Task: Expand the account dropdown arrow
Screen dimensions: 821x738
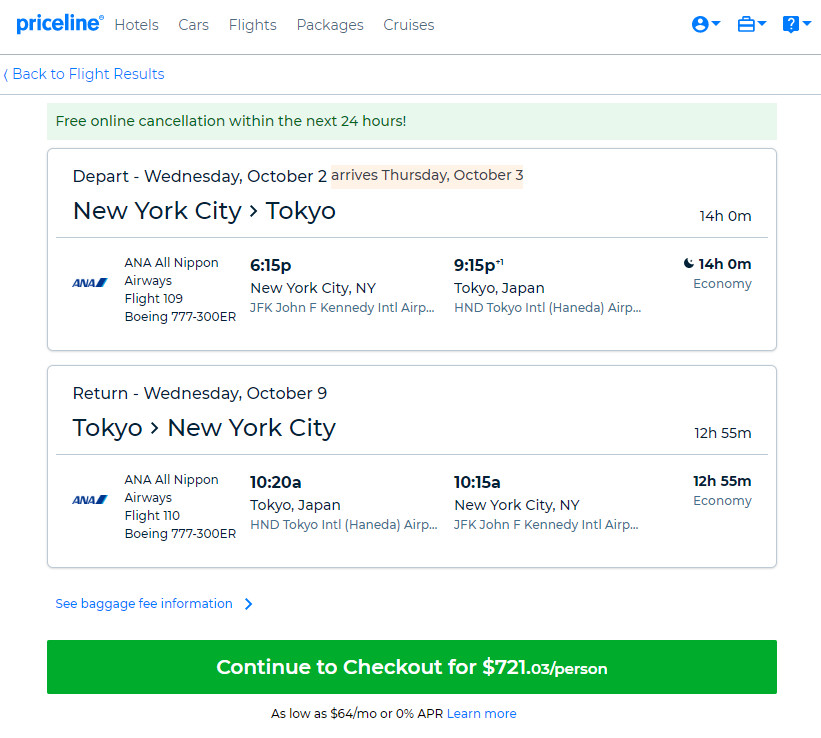Action: click(x=716, y=23)
